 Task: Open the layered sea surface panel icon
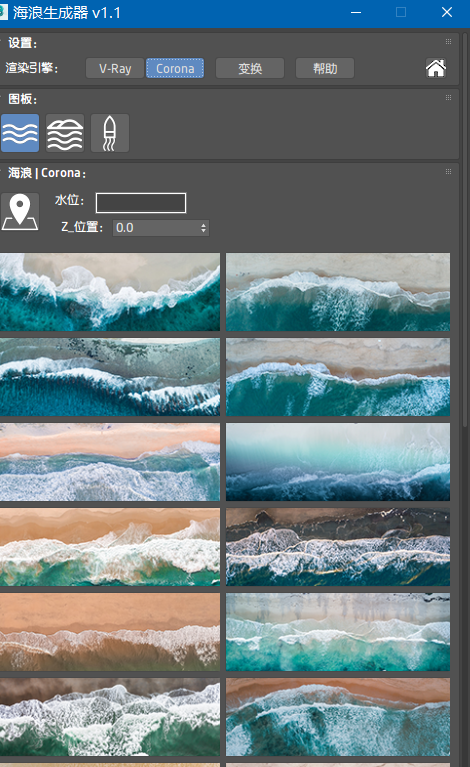(x=65, y=133)
